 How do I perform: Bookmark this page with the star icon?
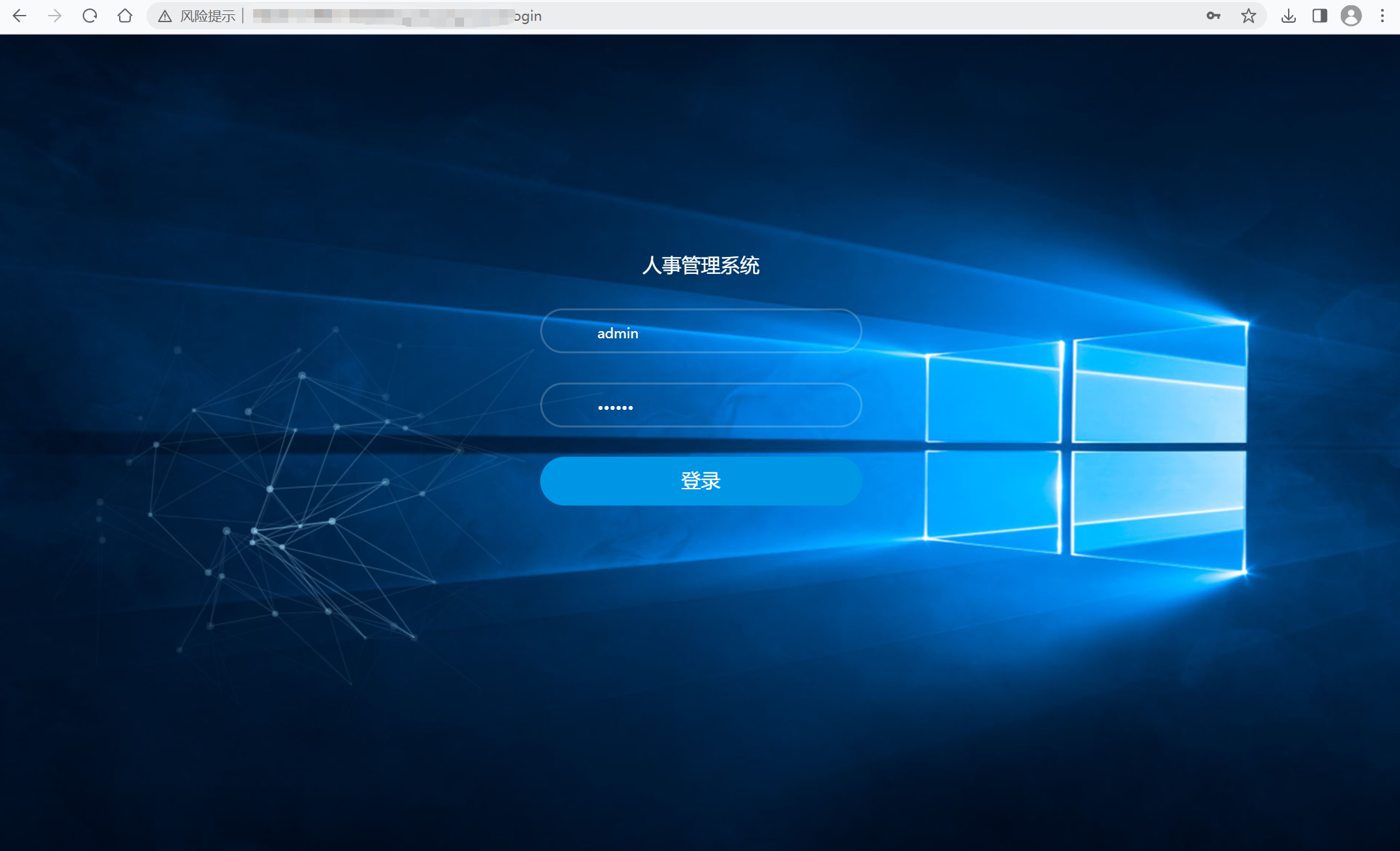[x=1248, y=16]
